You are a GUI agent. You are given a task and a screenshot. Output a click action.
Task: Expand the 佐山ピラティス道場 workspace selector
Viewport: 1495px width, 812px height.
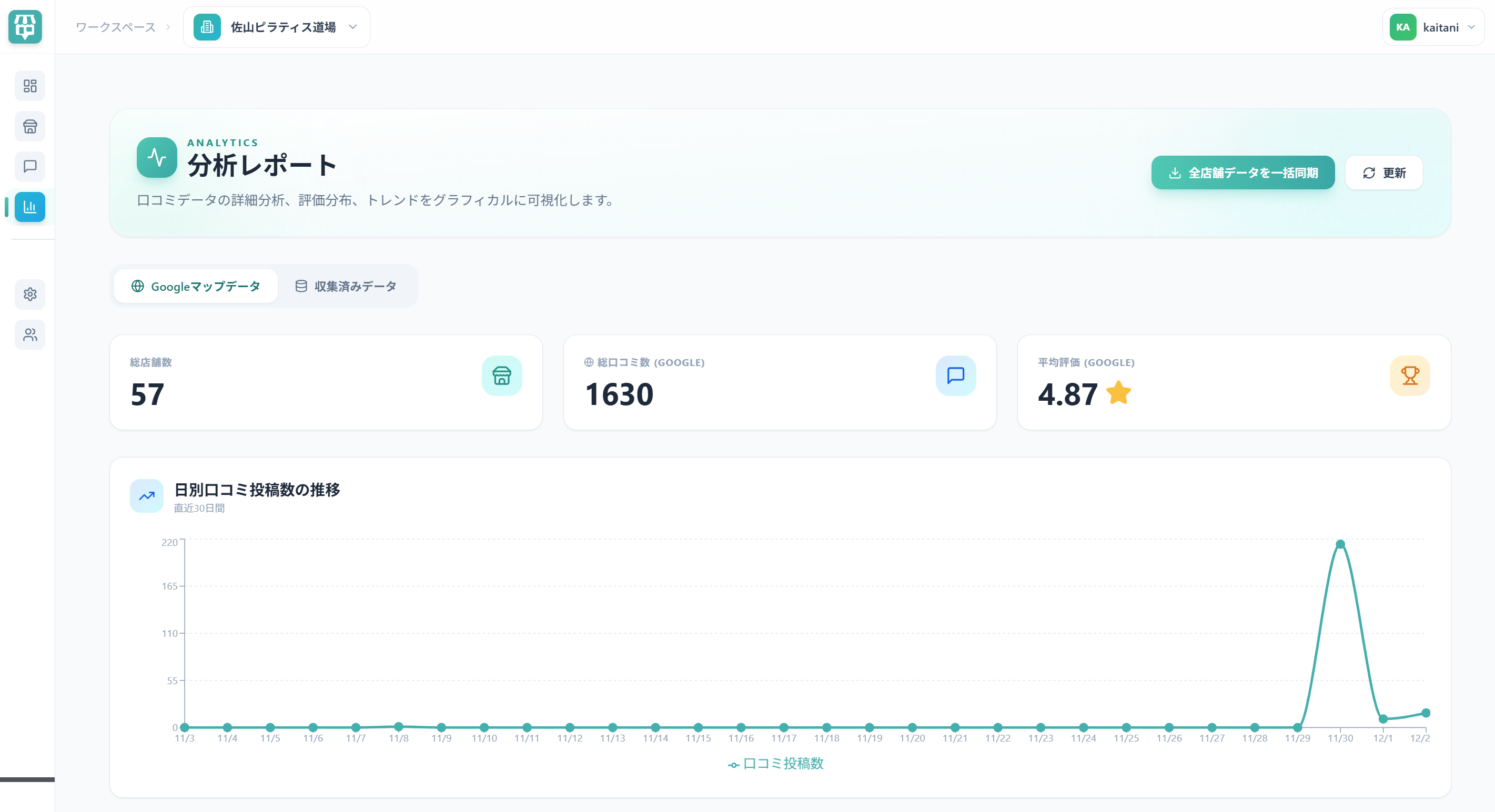[277, 27]
